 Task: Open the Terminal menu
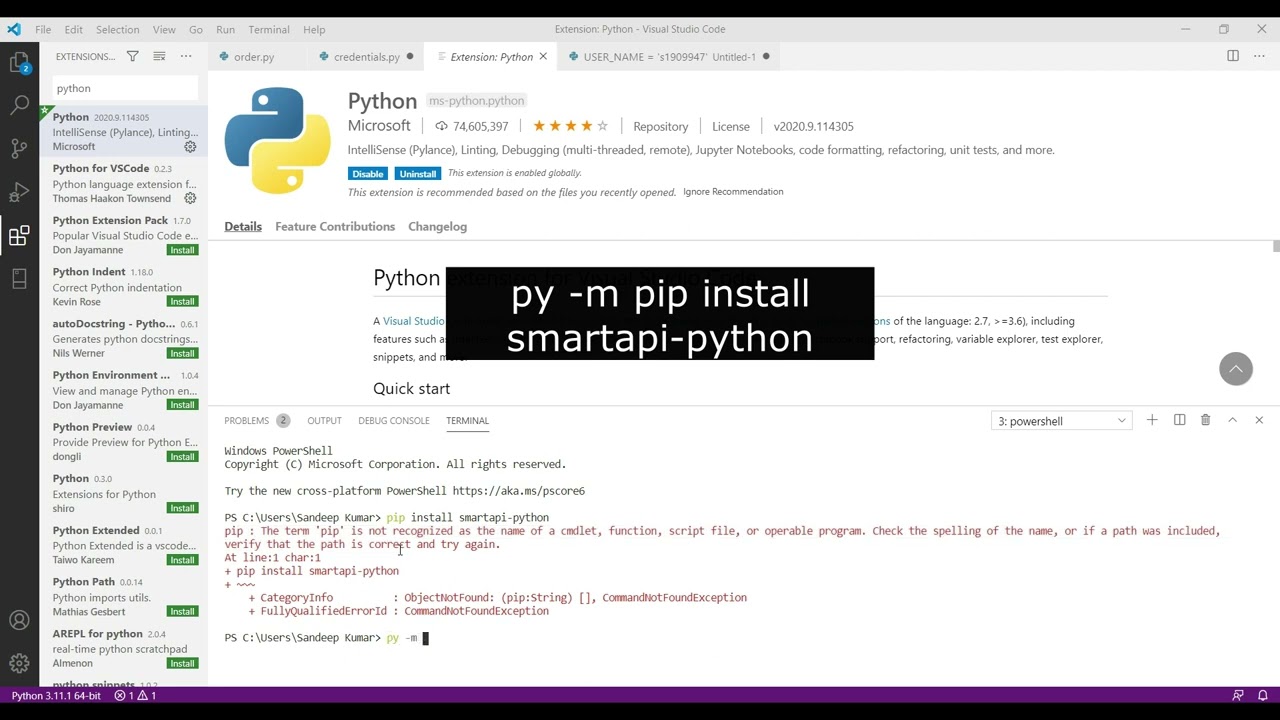click(269, 29)
